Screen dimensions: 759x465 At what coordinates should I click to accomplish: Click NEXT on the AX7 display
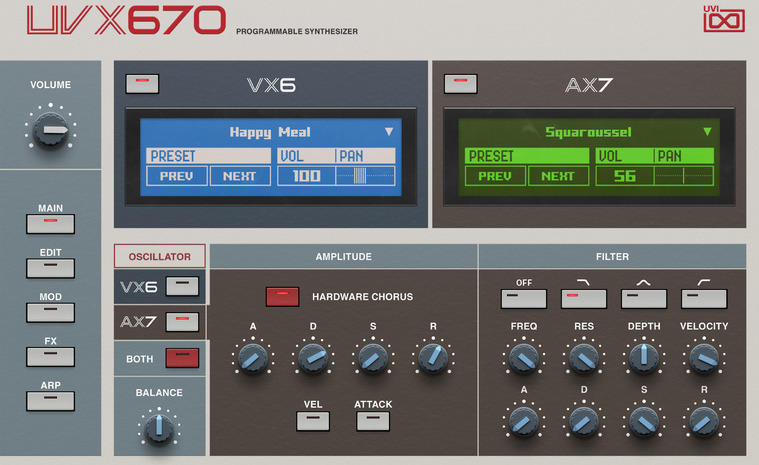coord(558,176)
